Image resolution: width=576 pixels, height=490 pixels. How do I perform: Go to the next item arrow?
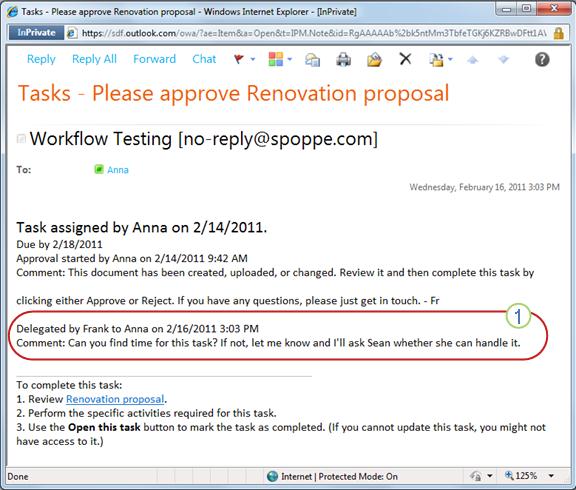click(x=503, y=60)
